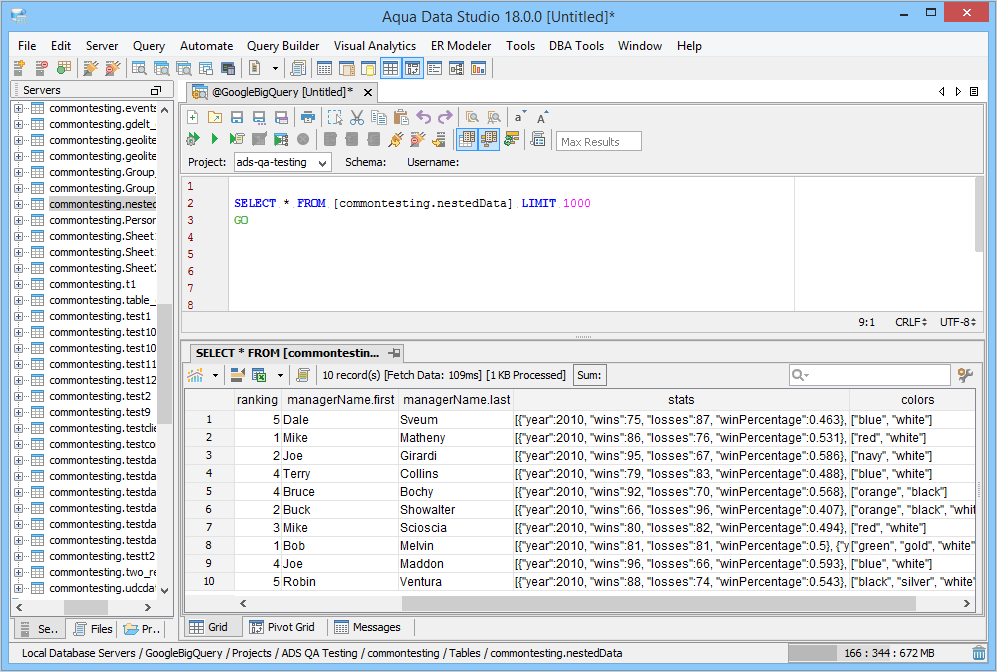The height and width of the screenshot is (672, 997).
Task: Click the stats column header
Action: 680,400
